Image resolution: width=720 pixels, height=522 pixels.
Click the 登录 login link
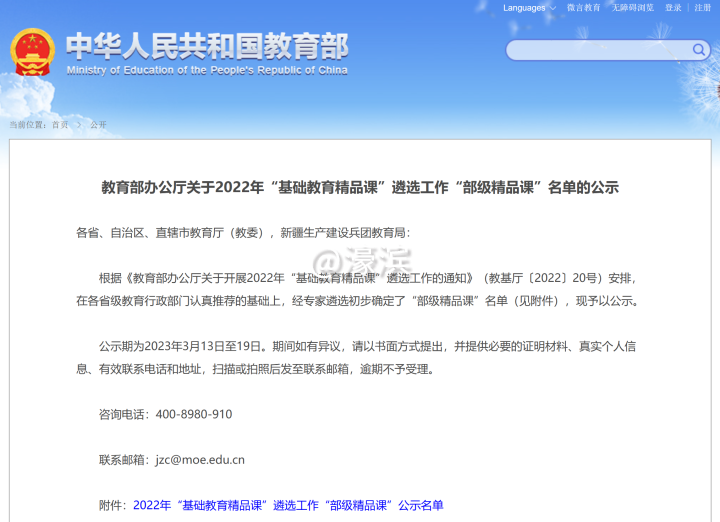pos(673,8)
